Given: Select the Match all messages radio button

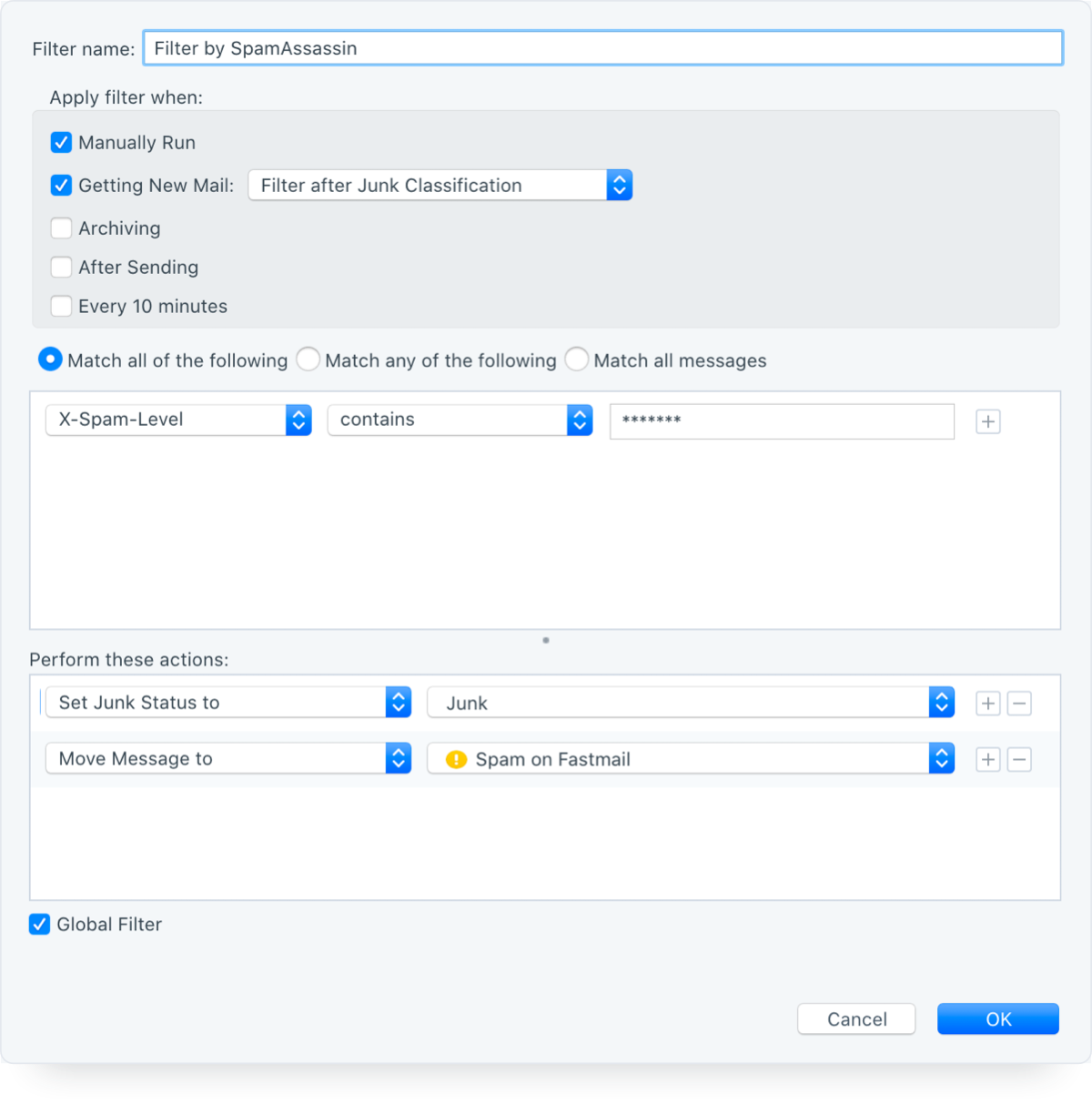Looking at the screenshot, I should click(577, 360).
